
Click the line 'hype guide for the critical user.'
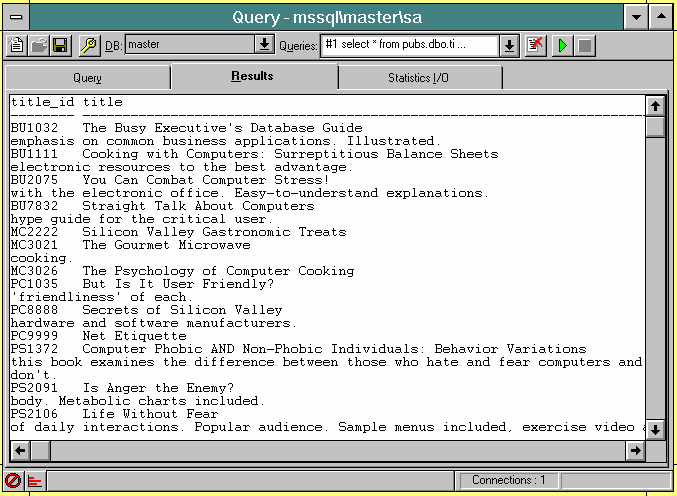142,219
